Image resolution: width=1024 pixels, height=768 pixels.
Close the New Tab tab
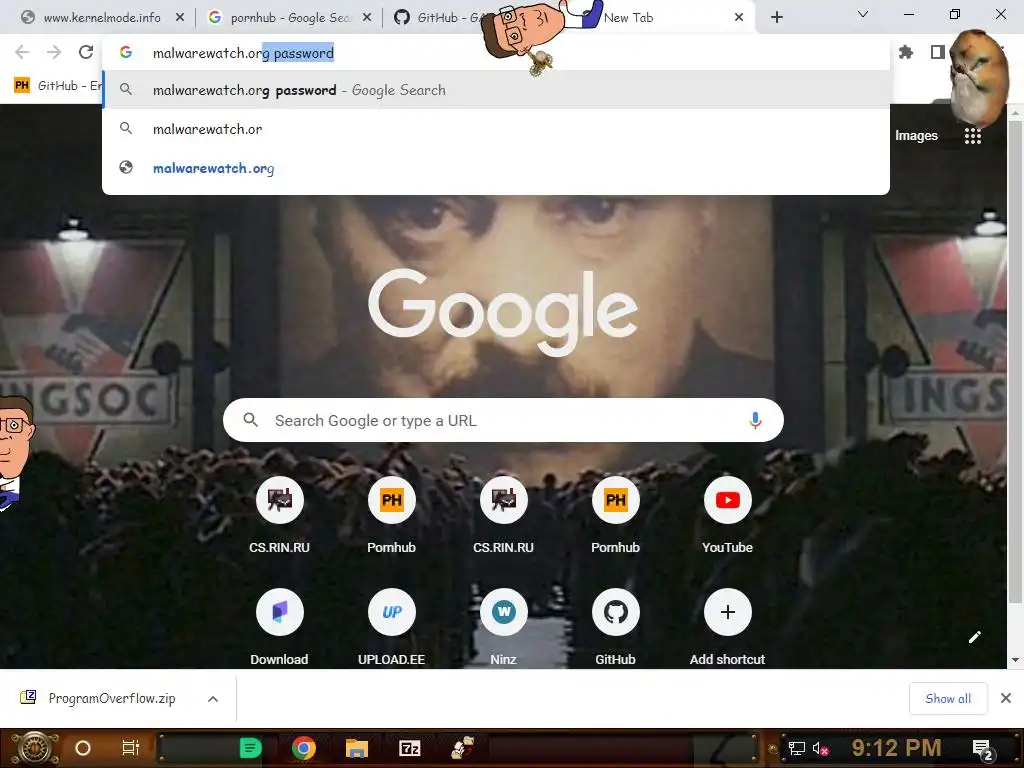point(739,18)
